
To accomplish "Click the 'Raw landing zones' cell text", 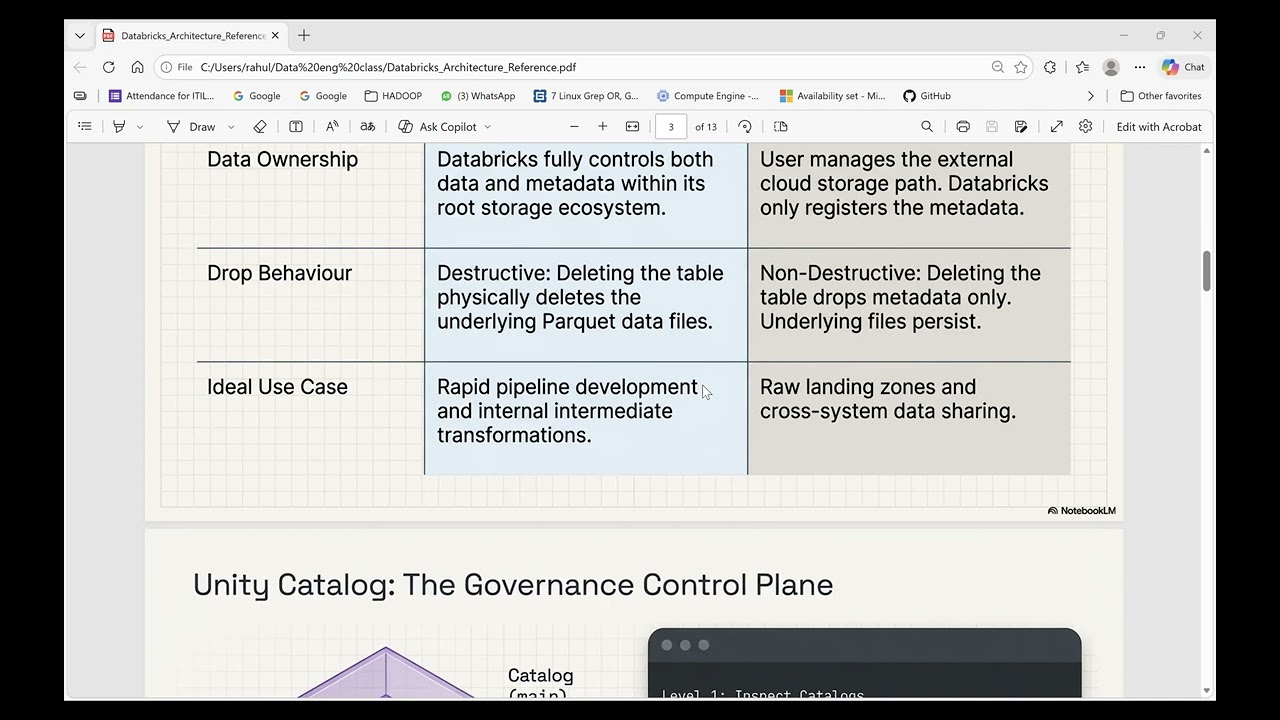I will click(x=888, y=399).
